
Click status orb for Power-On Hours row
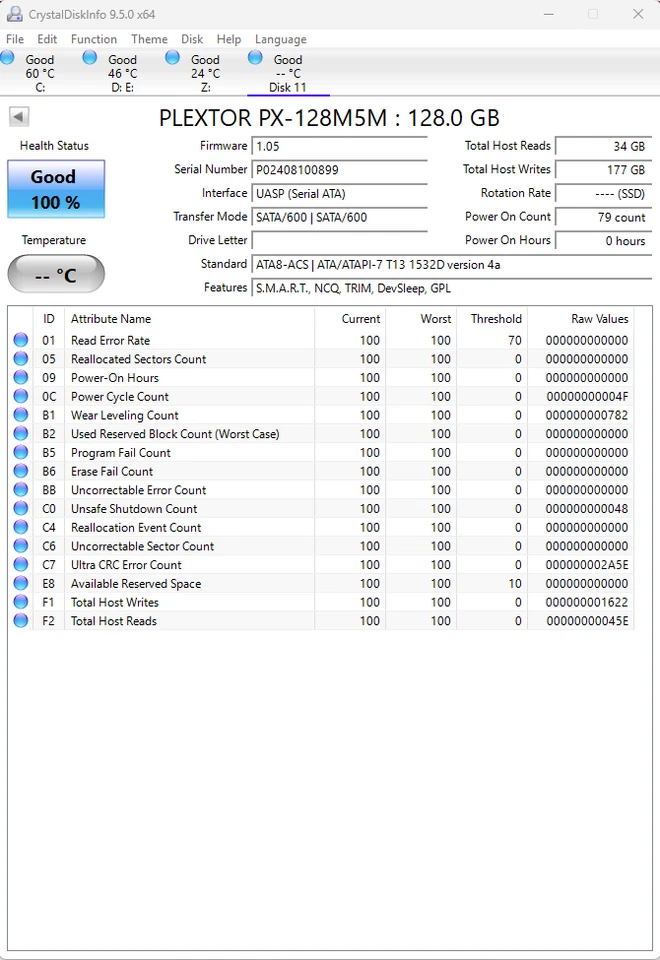pyautogui.click(x=21, y=377)
